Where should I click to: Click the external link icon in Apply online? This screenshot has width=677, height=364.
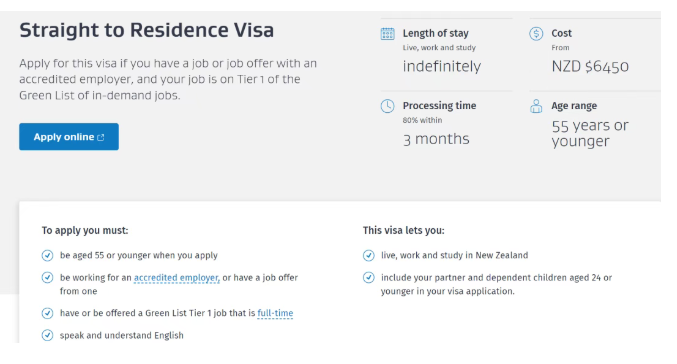click(101, 137)
